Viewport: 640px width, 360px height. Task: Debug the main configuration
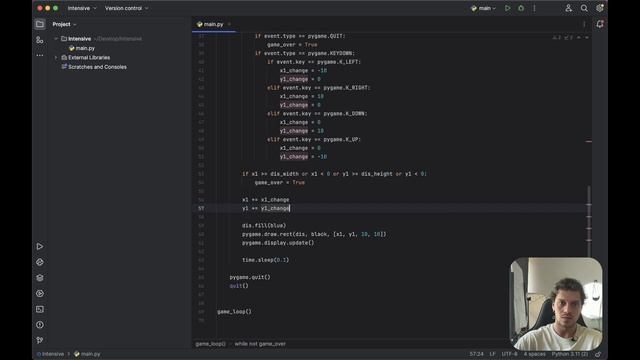tap(521, 8)
